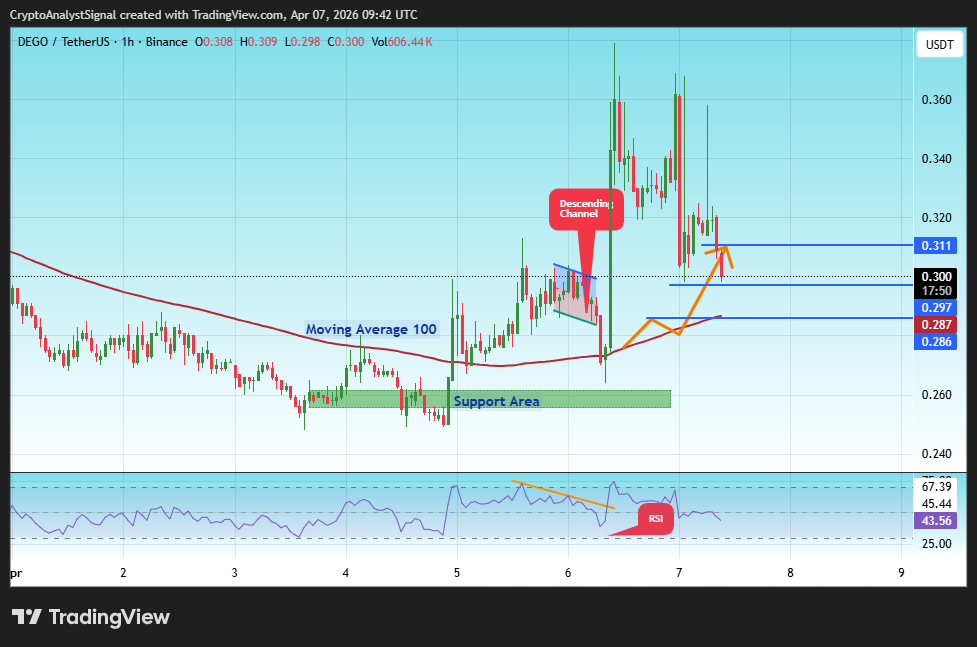977x647 pixels.
Task: Click the 0.340 price axis tick
Action: pyautogui.click(x=936, y=159)
